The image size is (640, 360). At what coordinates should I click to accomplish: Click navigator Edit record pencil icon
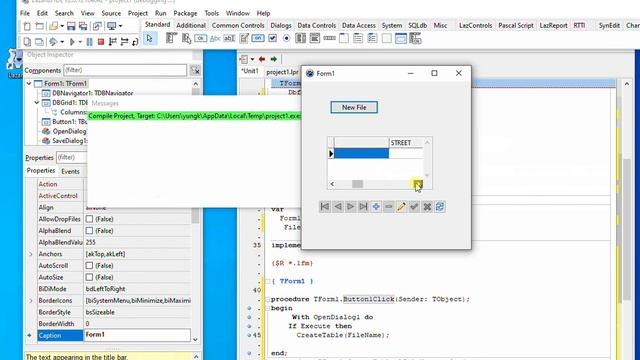401,207
